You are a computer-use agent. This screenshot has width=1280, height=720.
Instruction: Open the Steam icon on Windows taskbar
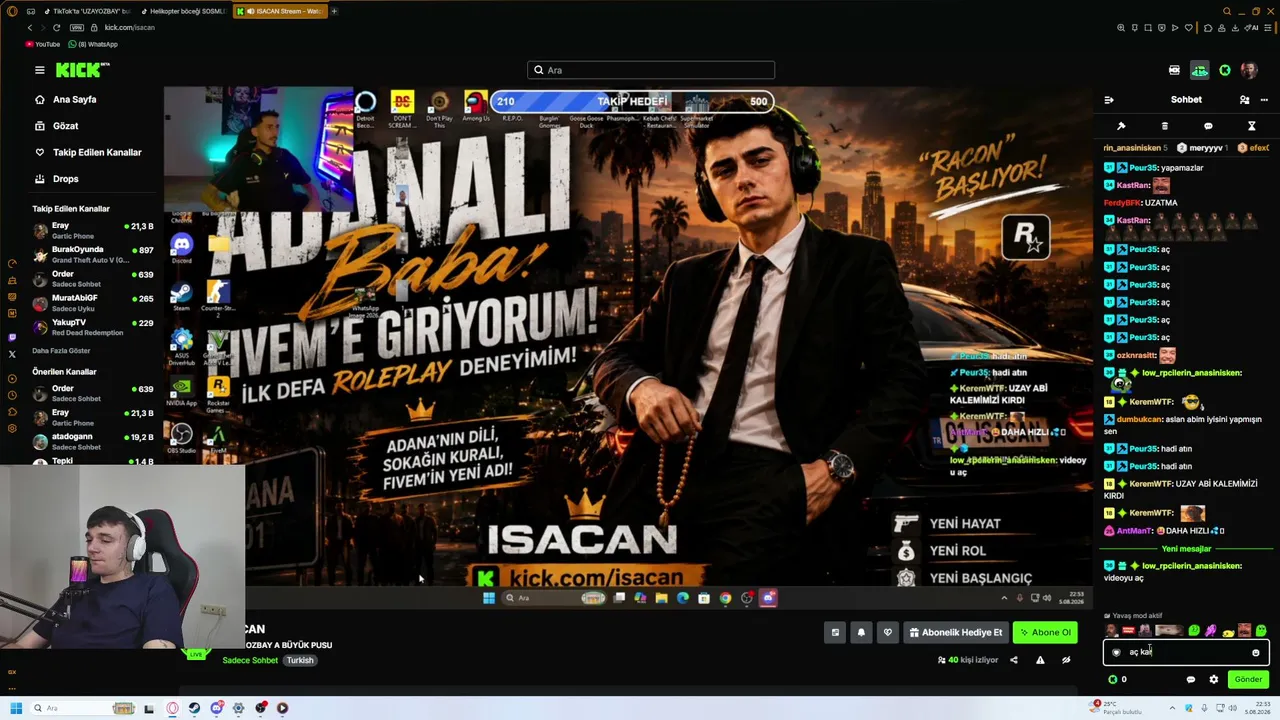click(x=194, y=708)
